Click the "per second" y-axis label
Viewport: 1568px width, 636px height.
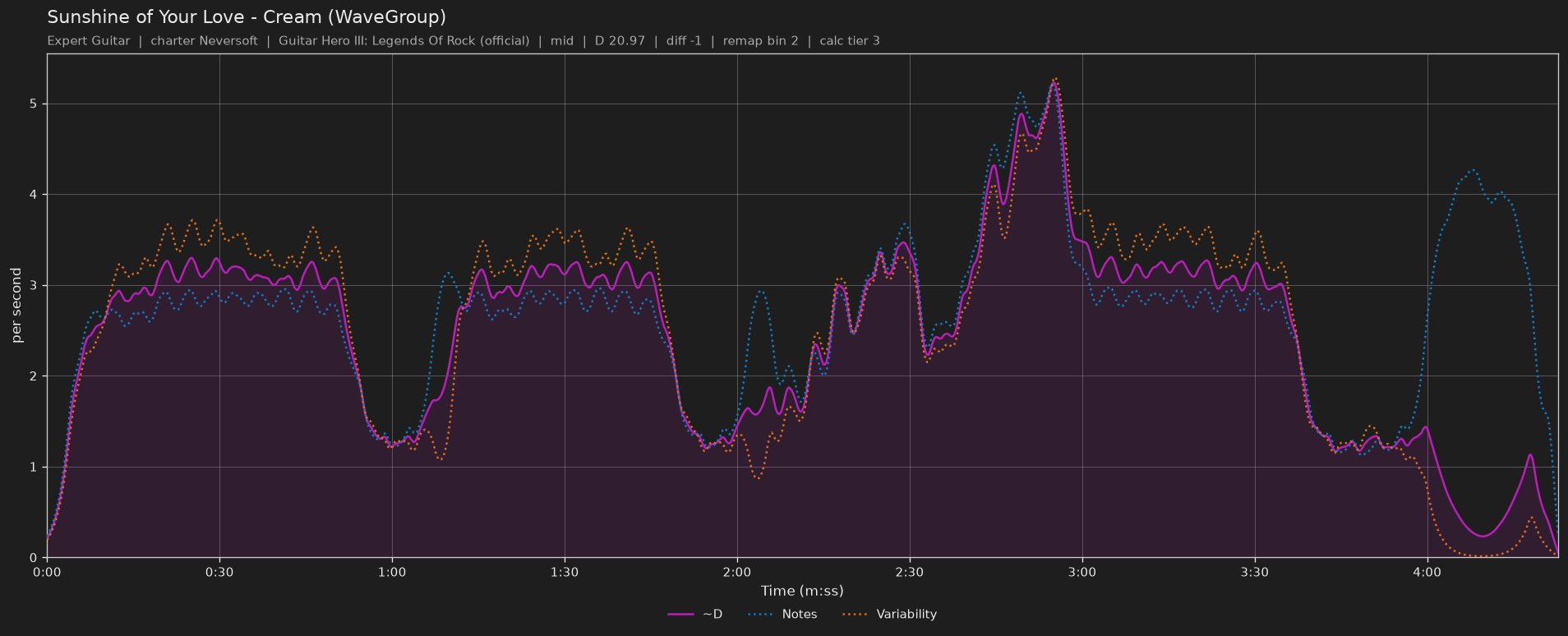coord(16,306)
